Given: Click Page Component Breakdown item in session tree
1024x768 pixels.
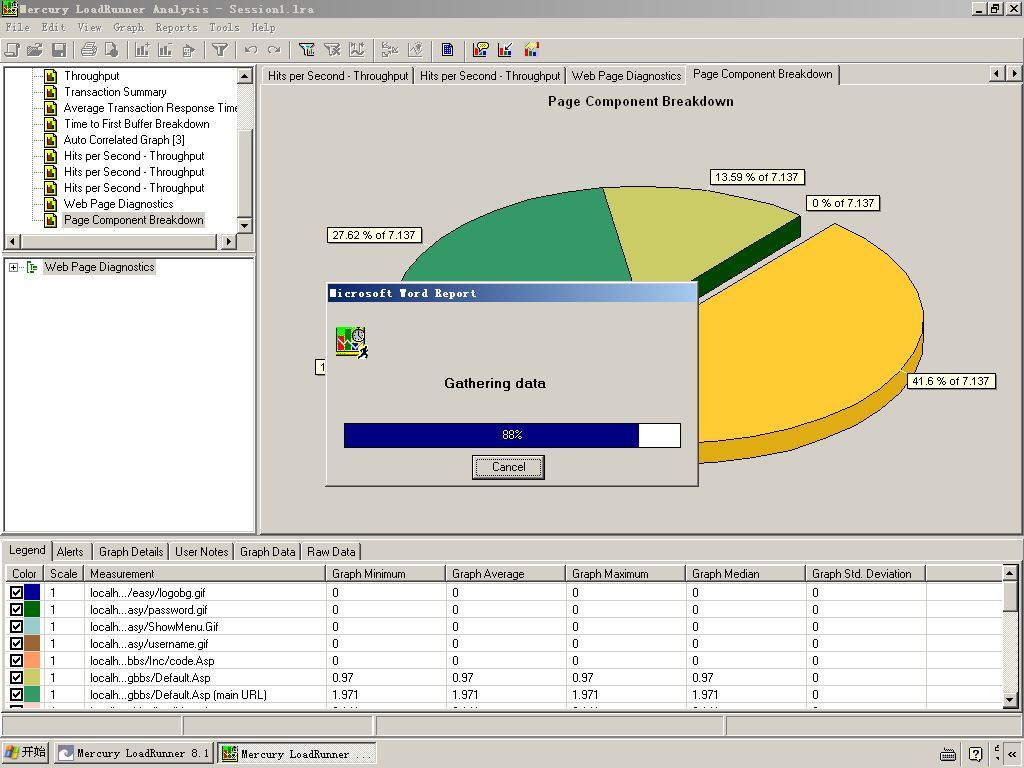Looking at the screenshot, I should (133, 220).
